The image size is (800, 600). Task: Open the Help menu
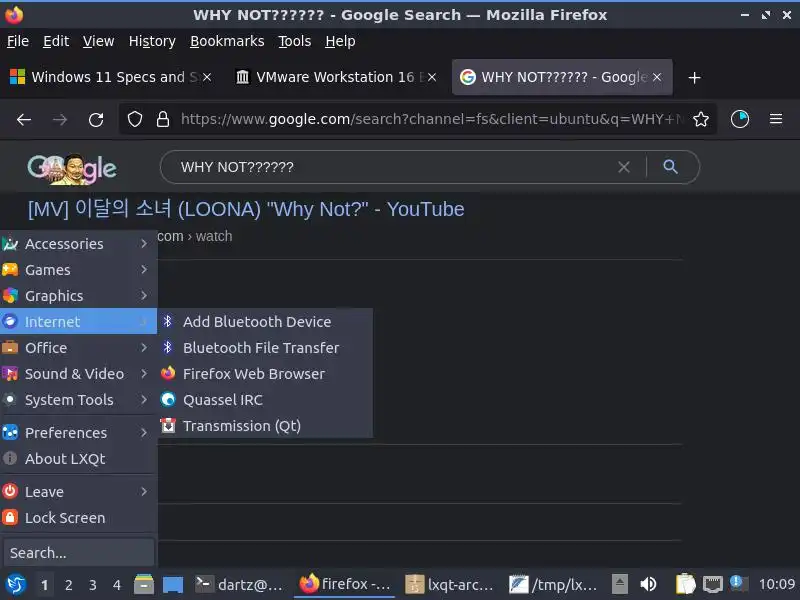[x=340, y=41]
